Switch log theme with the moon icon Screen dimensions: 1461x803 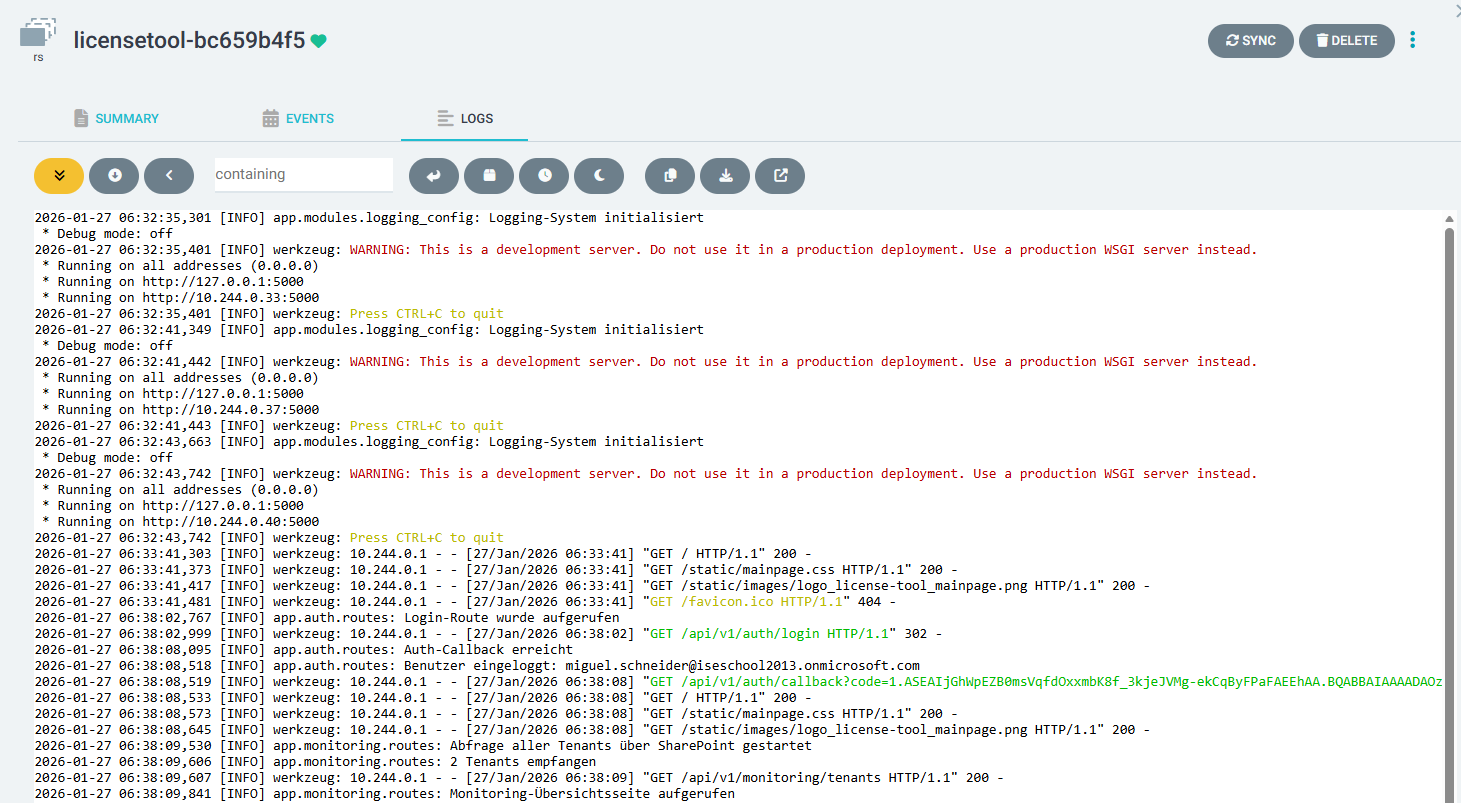[598, 176]
